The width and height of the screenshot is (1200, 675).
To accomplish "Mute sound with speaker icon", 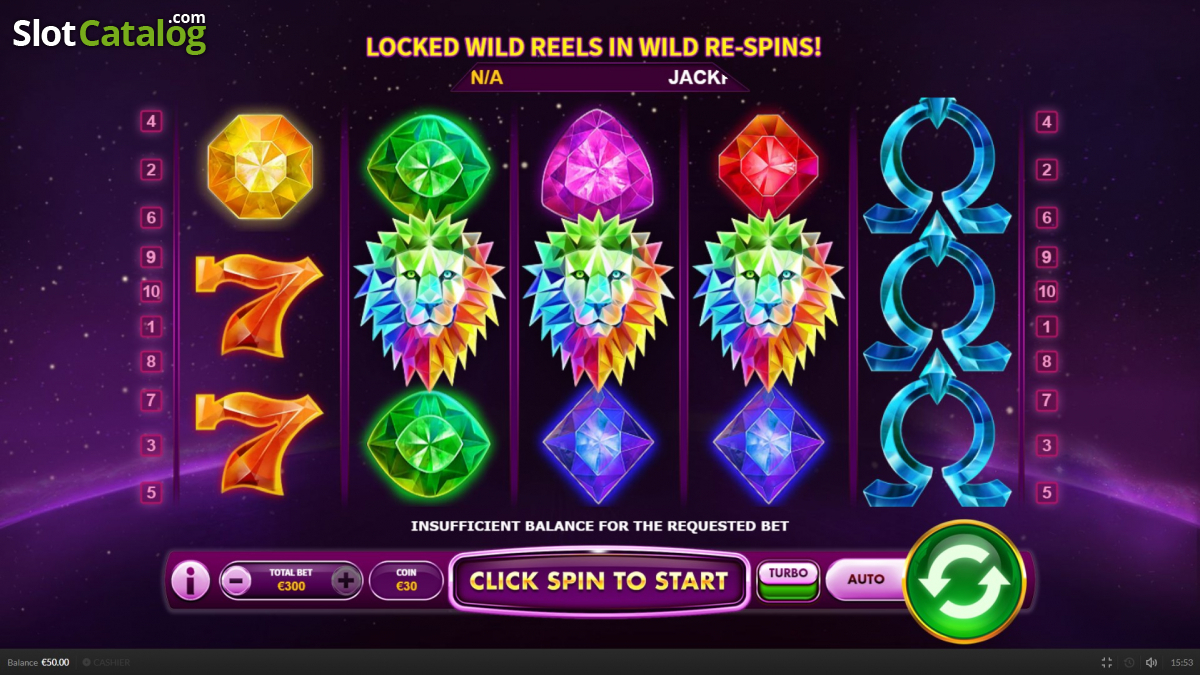I will pyautogui.click(x=1151, y=662).
